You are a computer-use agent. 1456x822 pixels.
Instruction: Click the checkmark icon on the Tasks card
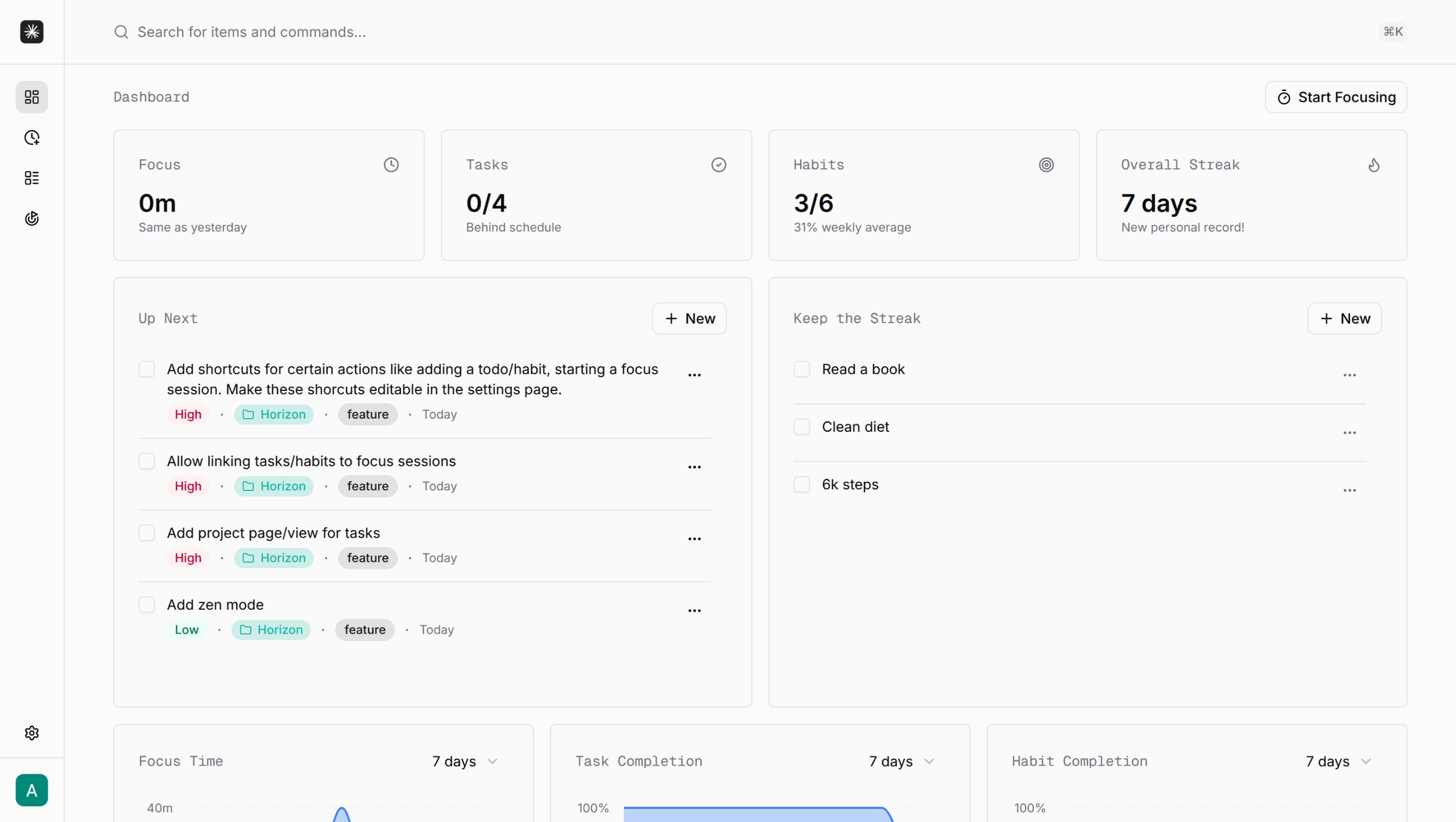(718, 164)
